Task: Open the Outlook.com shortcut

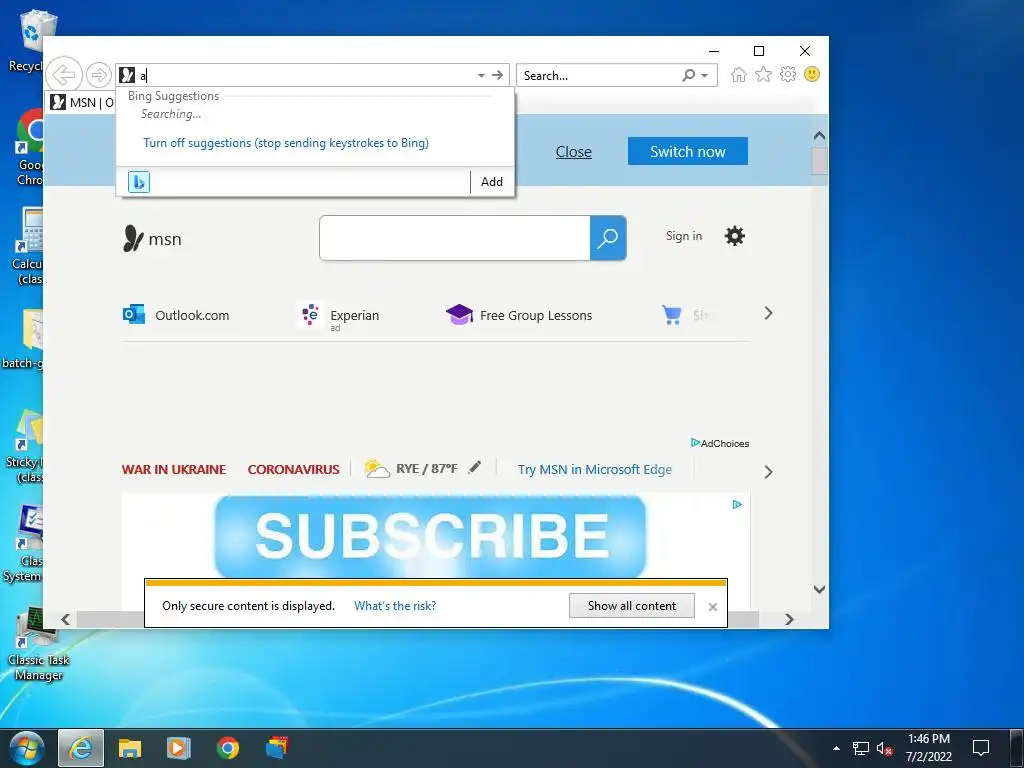Action: [x=176, y=315]
